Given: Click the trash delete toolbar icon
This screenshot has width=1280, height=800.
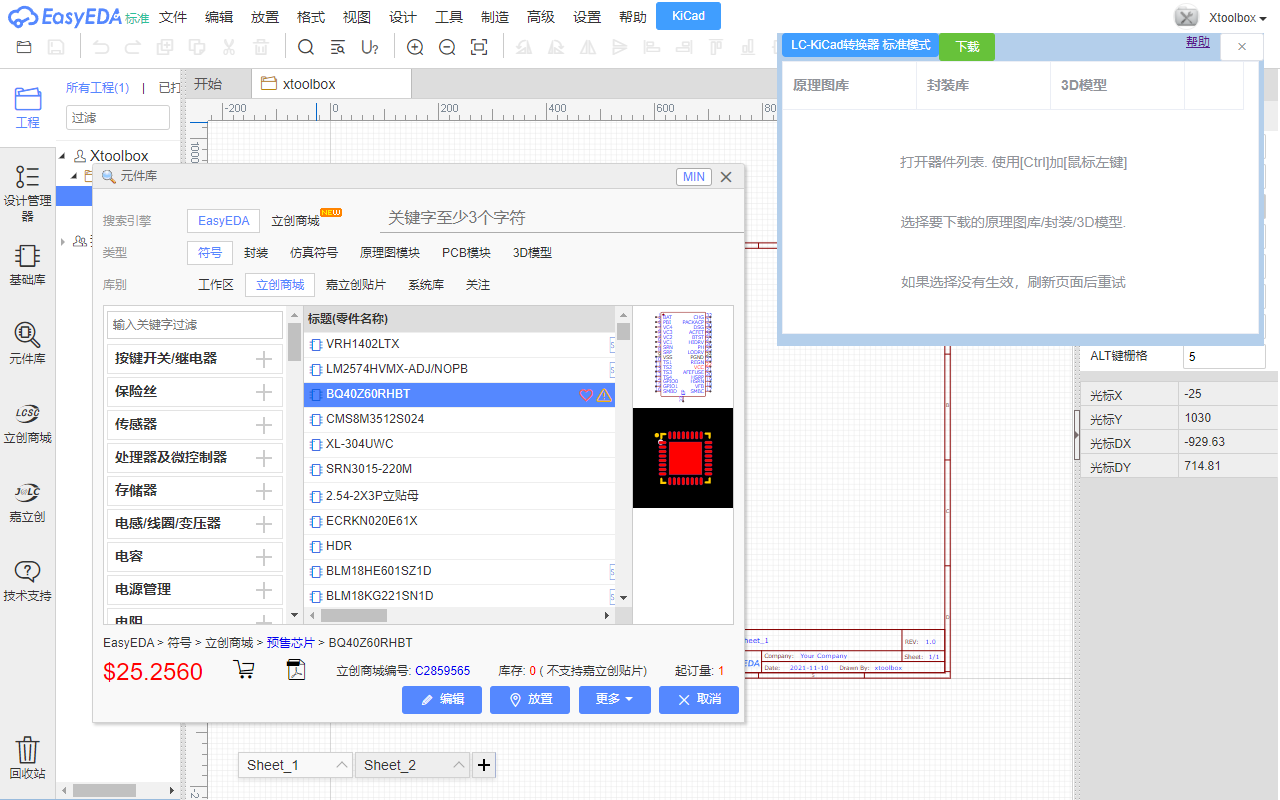Looking at the screenshot, I should tap(261, 47).
